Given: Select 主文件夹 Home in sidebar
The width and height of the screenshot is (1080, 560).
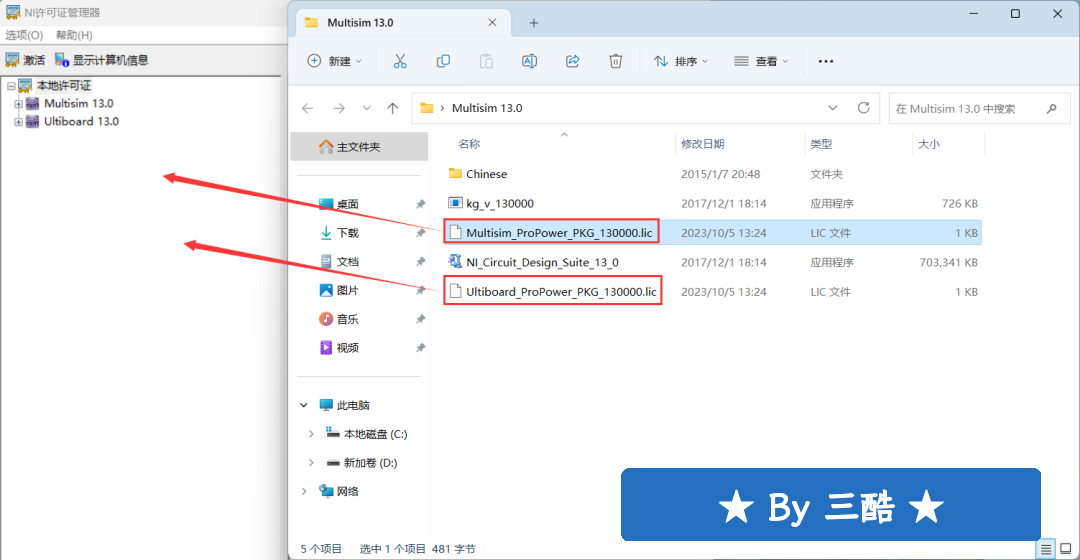Looking at the screenshot, I should tap(359, 147).
